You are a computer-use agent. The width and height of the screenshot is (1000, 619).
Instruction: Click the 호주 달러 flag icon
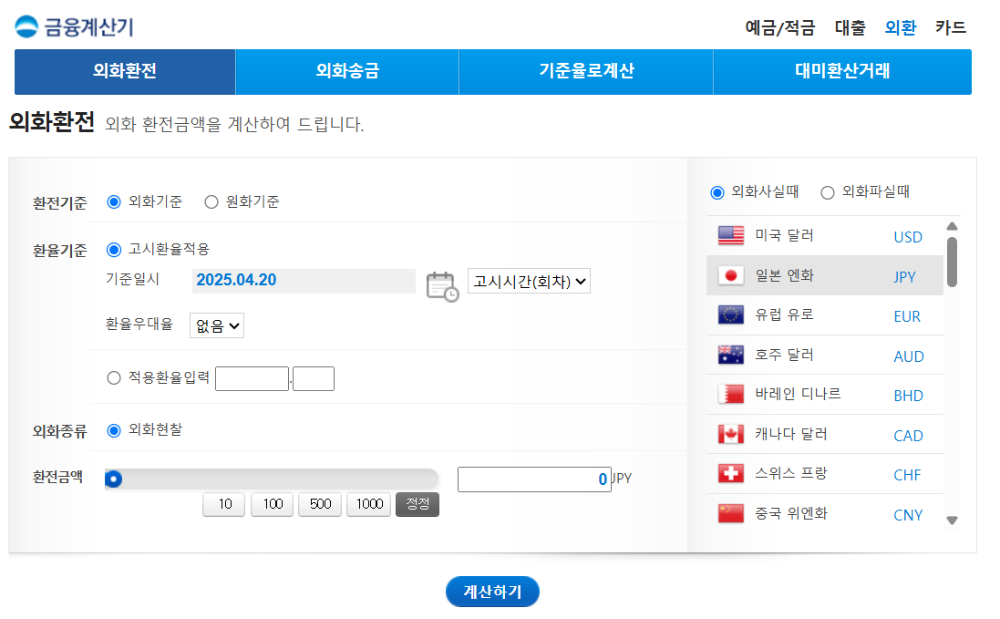[x=731, y=355]
